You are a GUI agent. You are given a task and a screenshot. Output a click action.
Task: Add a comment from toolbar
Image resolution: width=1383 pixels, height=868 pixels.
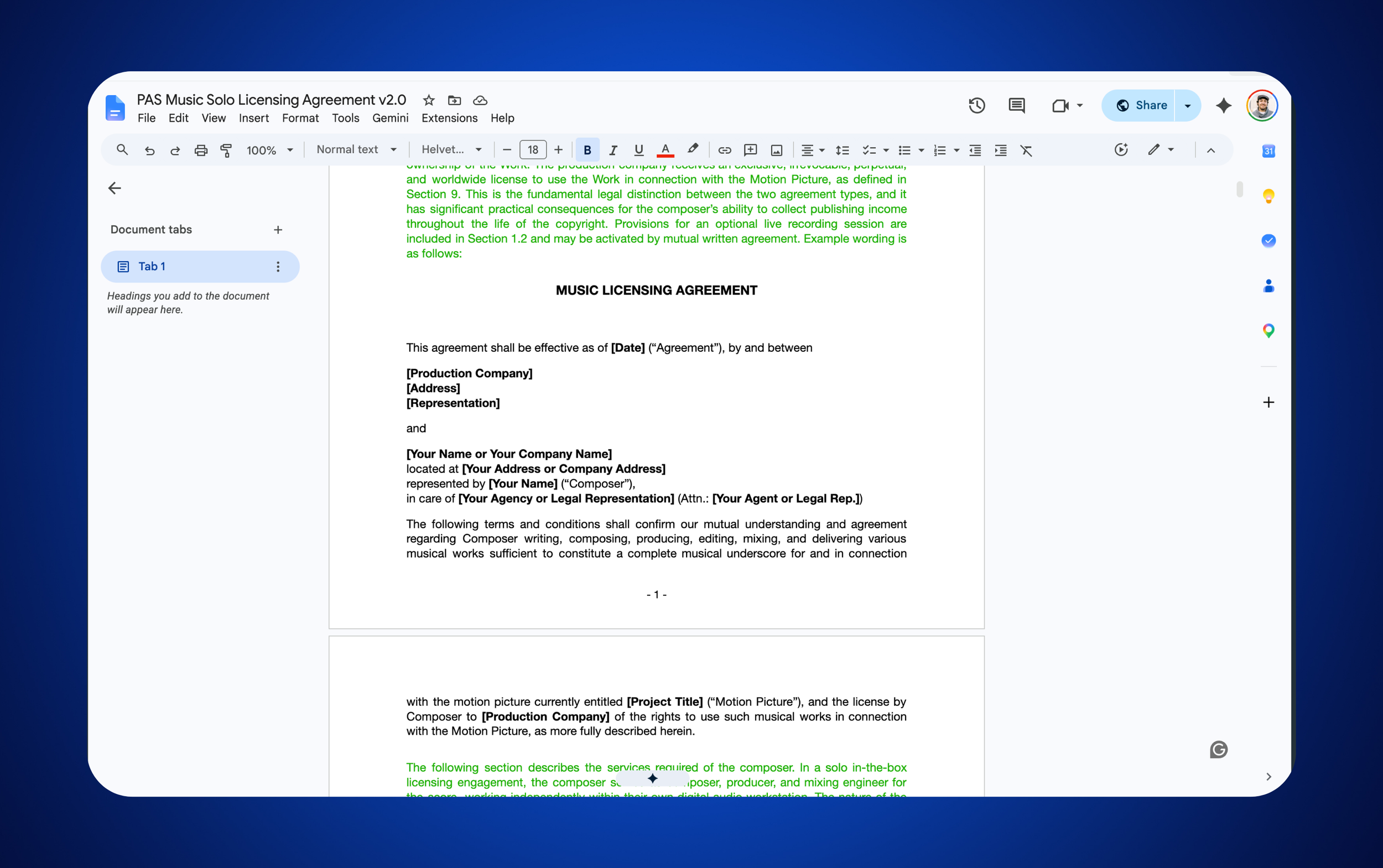pos(750,150)
